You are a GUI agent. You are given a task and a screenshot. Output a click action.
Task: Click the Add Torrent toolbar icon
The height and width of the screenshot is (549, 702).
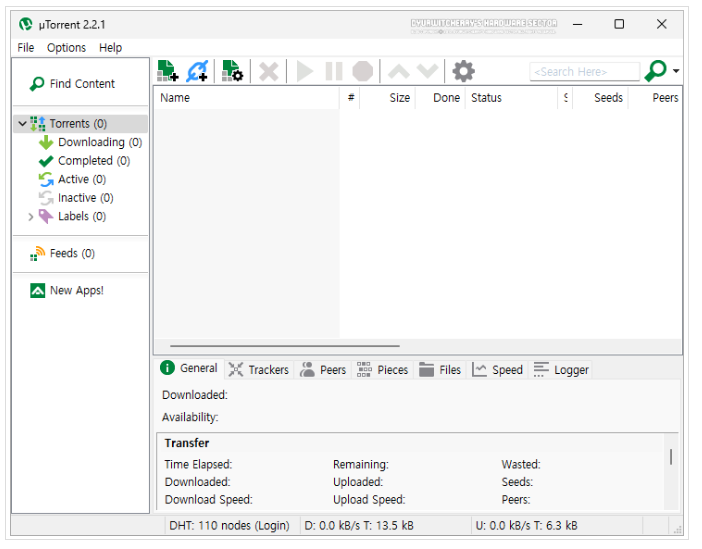pos(168,71)
